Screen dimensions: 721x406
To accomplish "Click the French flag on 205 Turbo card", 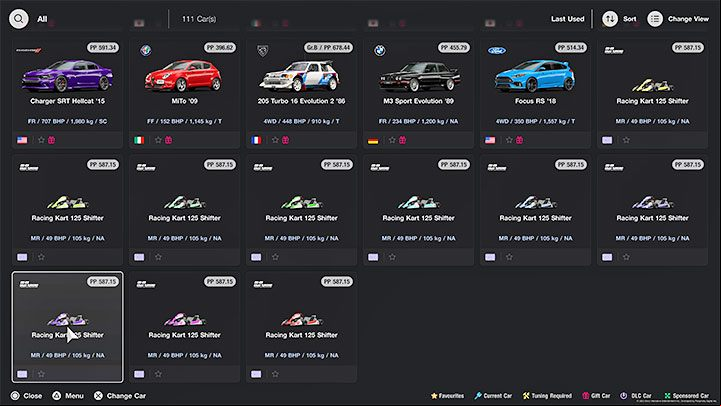I will click(256, 140).
